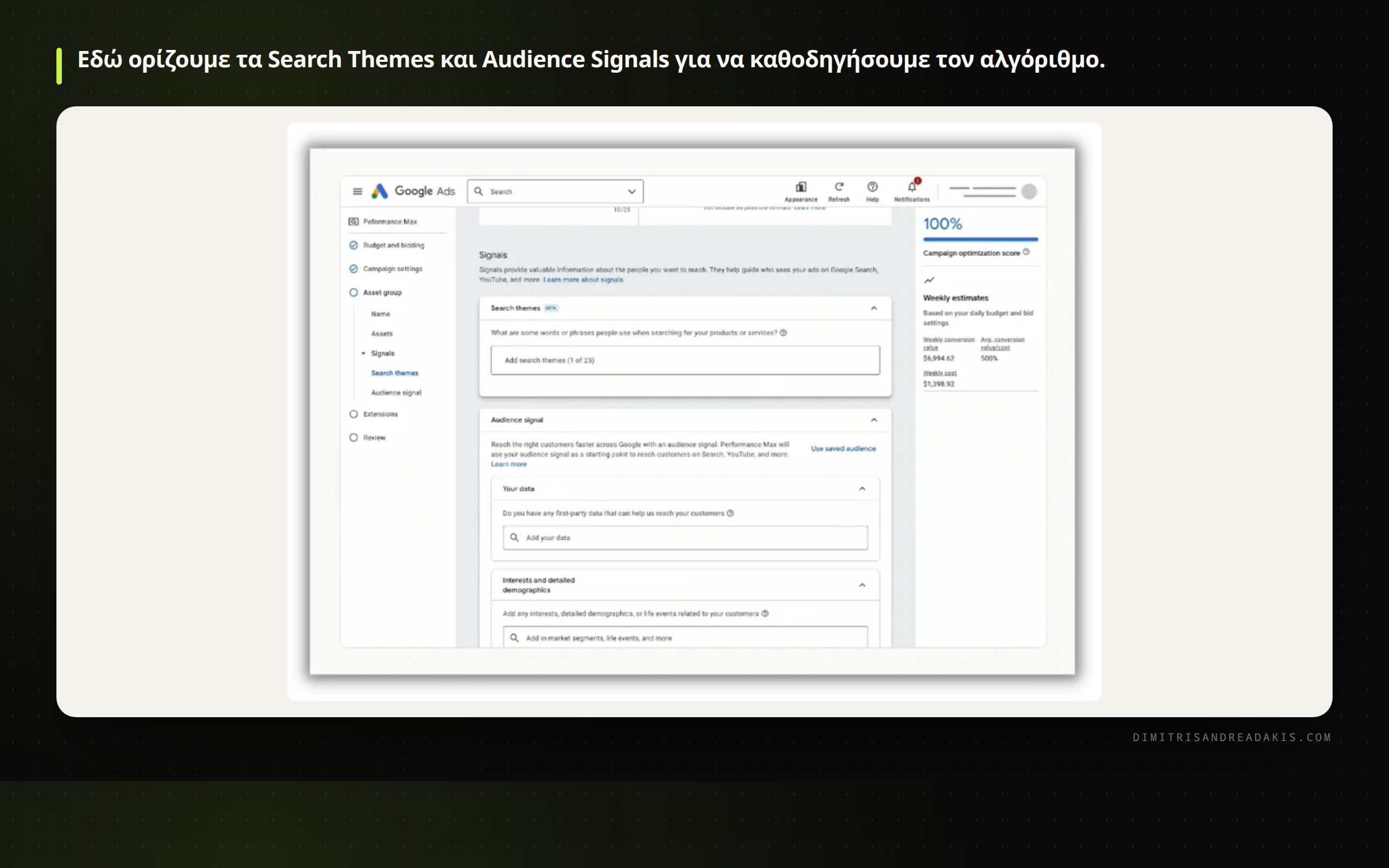
Task: Click magnifier icon in Add your data field
Action: pos(514,537)
